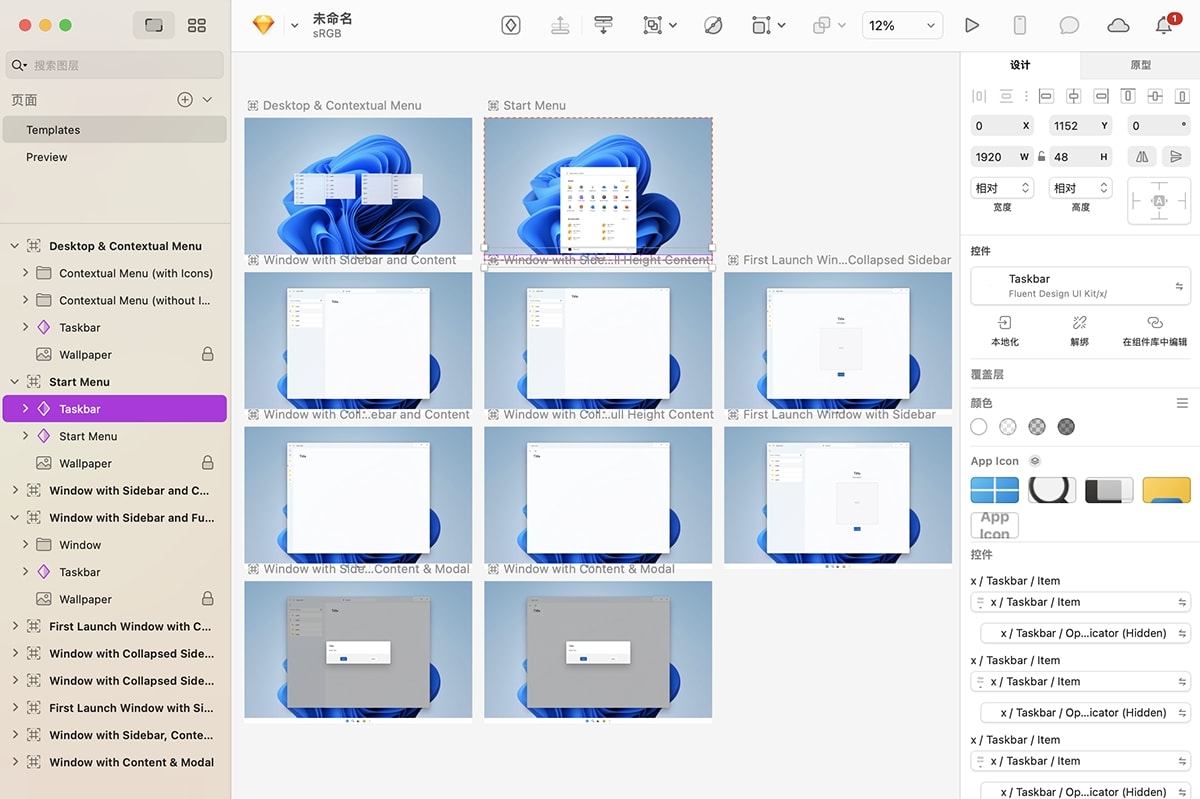Switch to the 设计 tab

tap(1020, 65)
